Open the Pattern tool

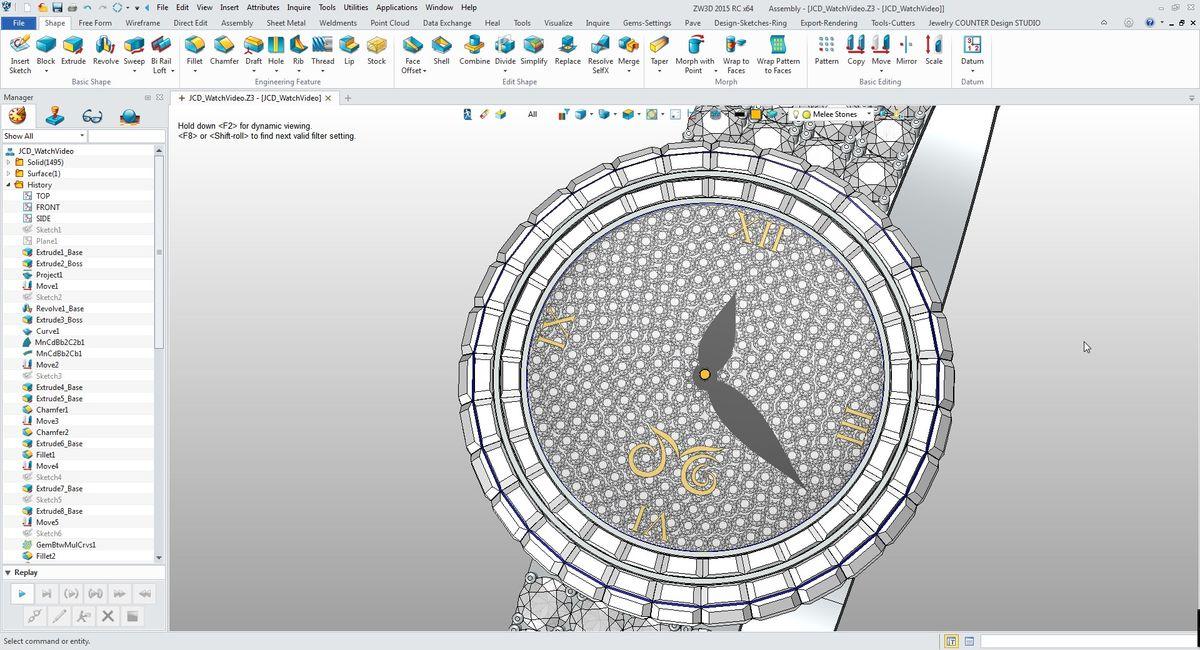[826, 52]
